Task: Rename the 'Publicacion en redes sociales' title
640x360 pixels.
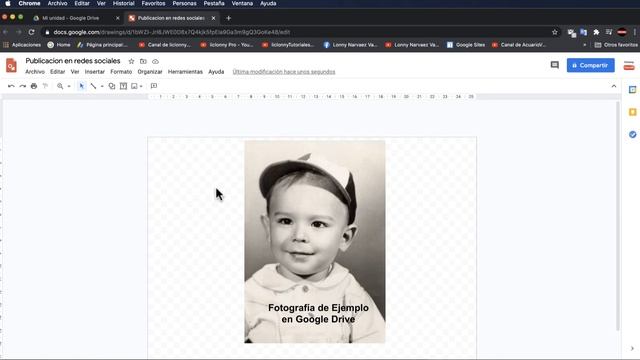Action: (x=73, y=61)
